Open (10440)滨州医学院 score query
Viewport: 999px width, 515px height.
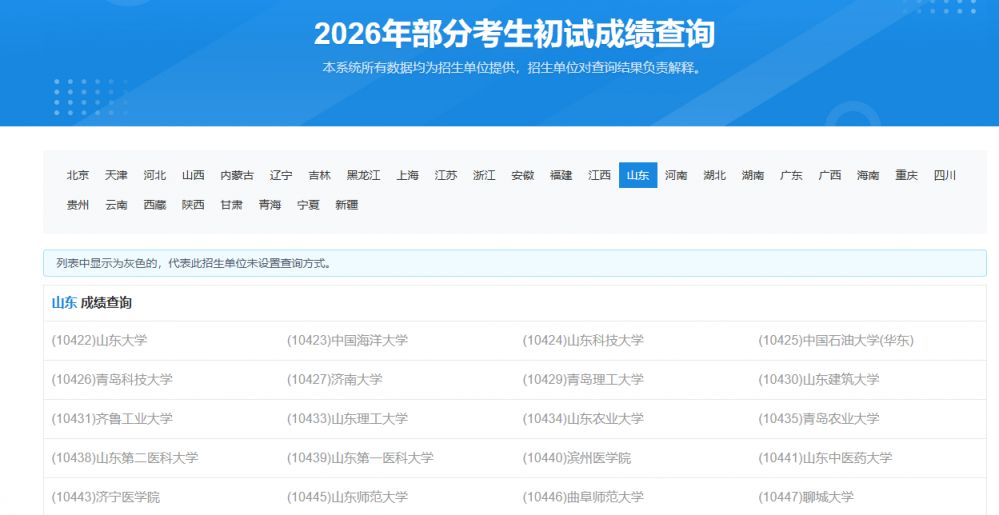(577, 458)
